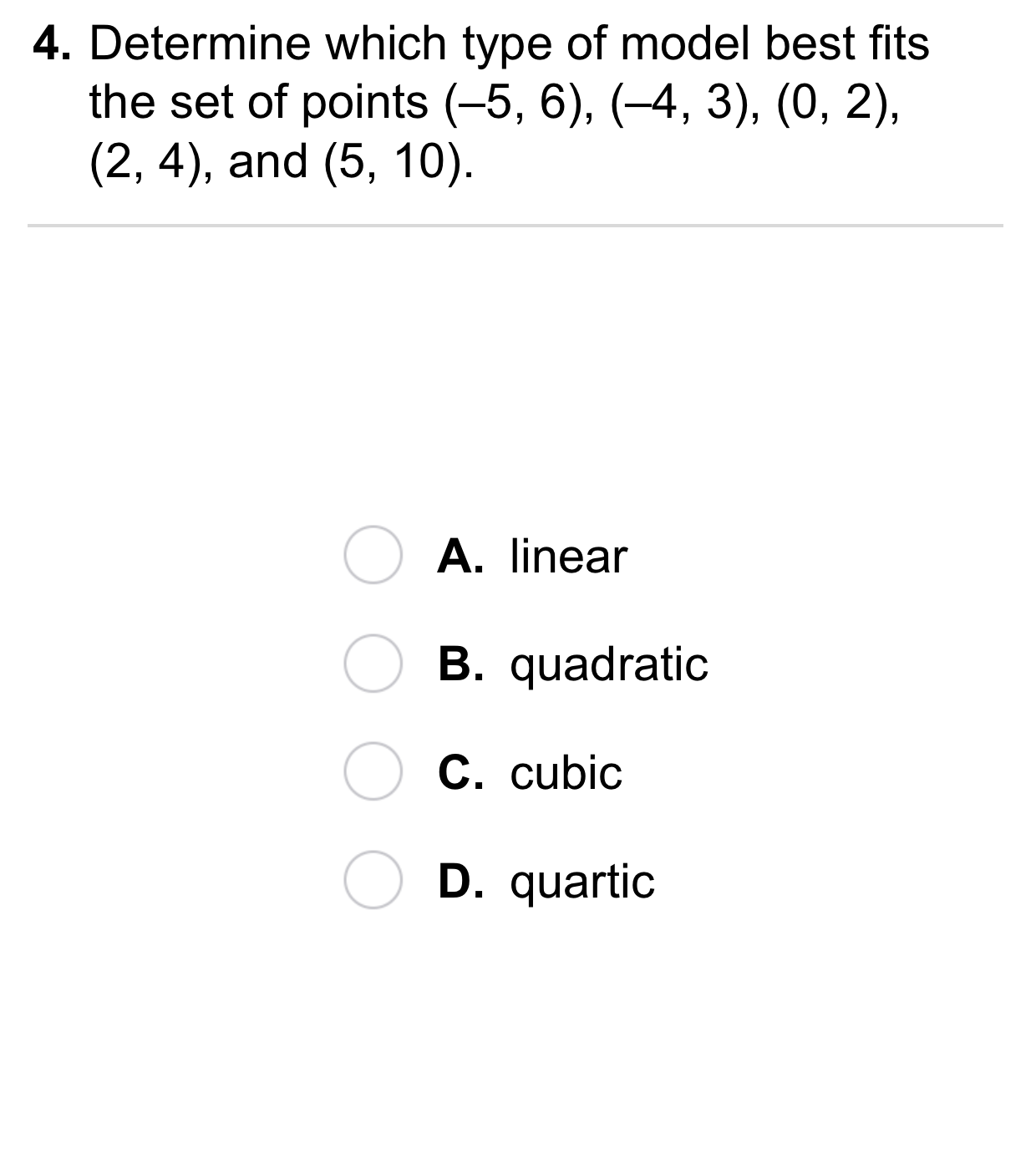Click the bold letter "B."

coord(461,664)
